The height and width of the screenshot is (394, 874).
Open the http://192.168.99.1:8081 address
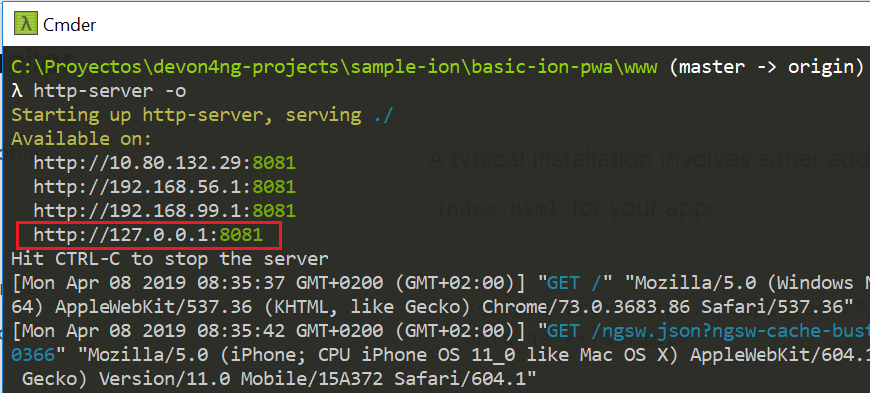coord(164,211)
